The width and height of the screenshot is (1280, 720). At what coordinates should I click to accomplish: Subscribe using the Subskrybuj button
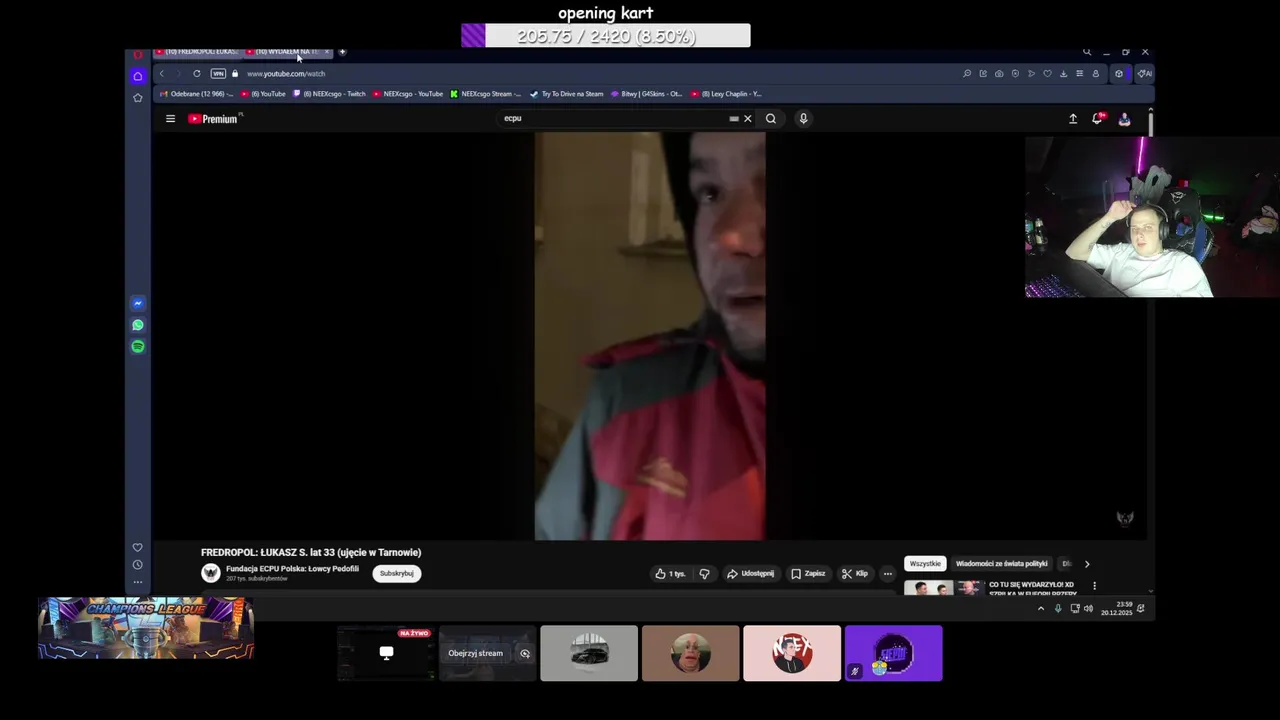[397, 574]
